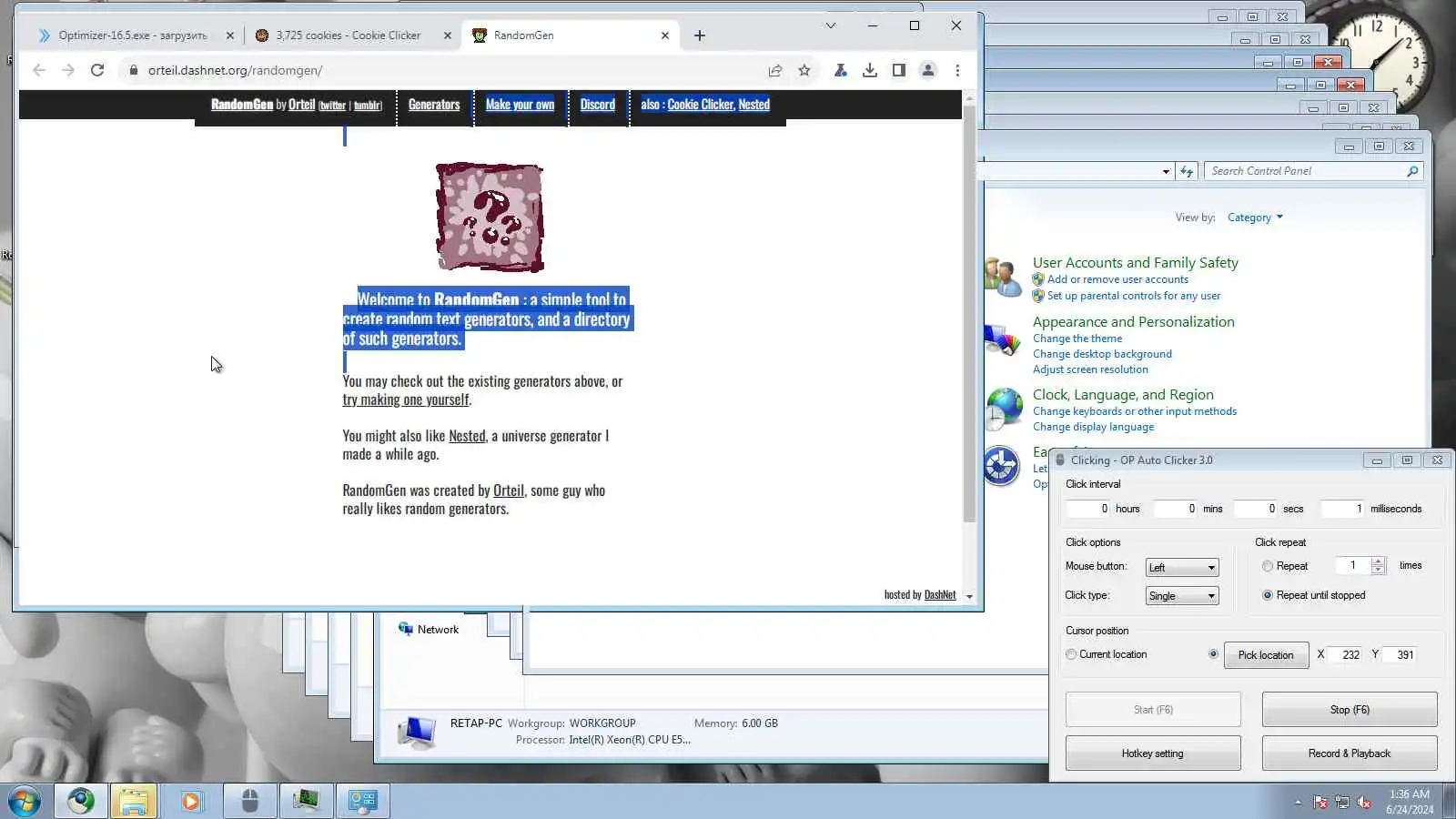Viewport: 1456px width, 819px height.
Task: Open Windows Explorer from the taskbar
Action: coord(134,801)
